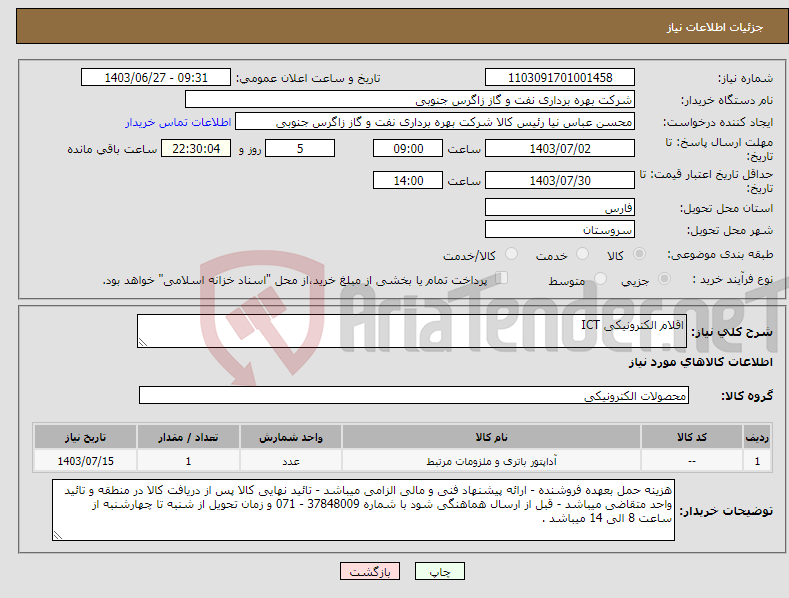The image size is (789, 598).
Task: Click the request creator name field
Action: tap(435, 122)
